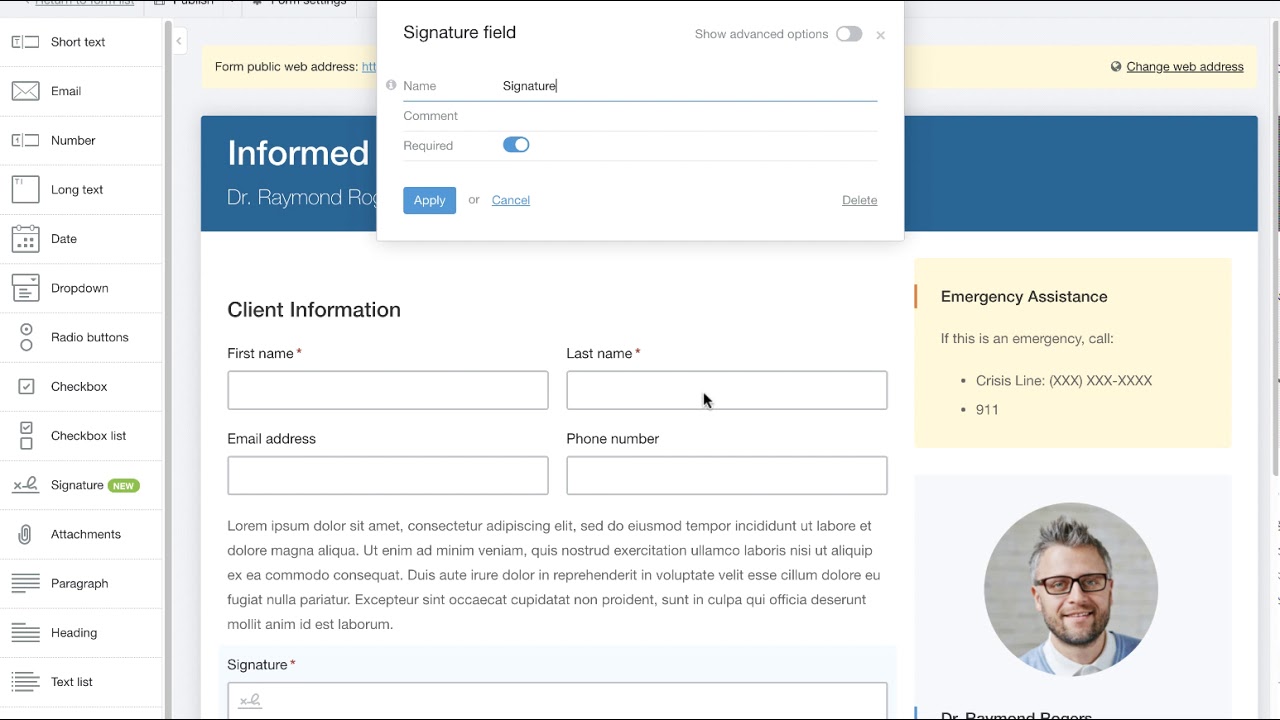Click the Cancel link
This screenshot has width=1280, height=720.
coord(511,200)
